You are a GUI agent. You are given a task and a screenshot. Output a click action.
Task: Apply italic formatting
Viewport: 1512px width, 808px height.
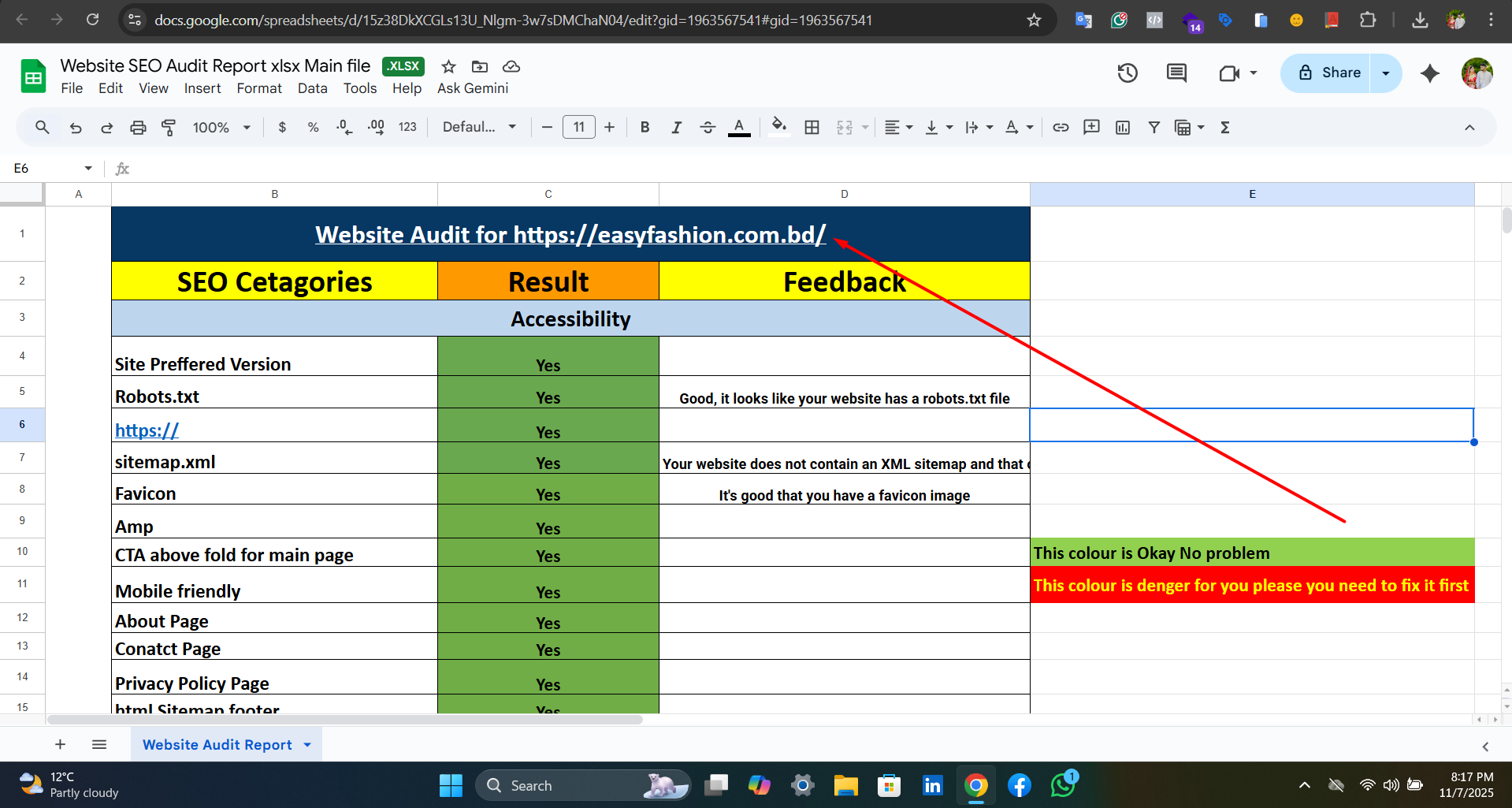click(676, 127)
